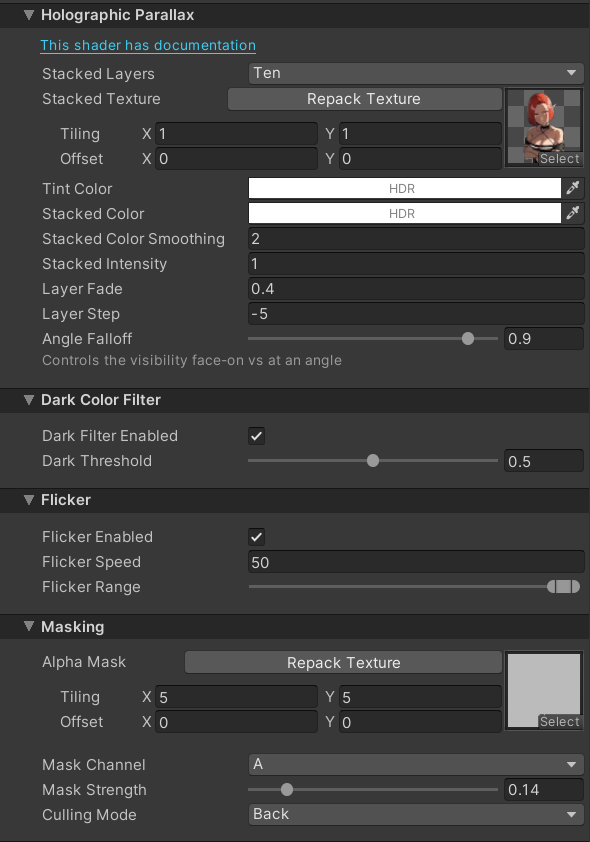Open the Mask Channel dropdown
The width and height of the screenshot is (590, 842).
(x=415, y=764)
